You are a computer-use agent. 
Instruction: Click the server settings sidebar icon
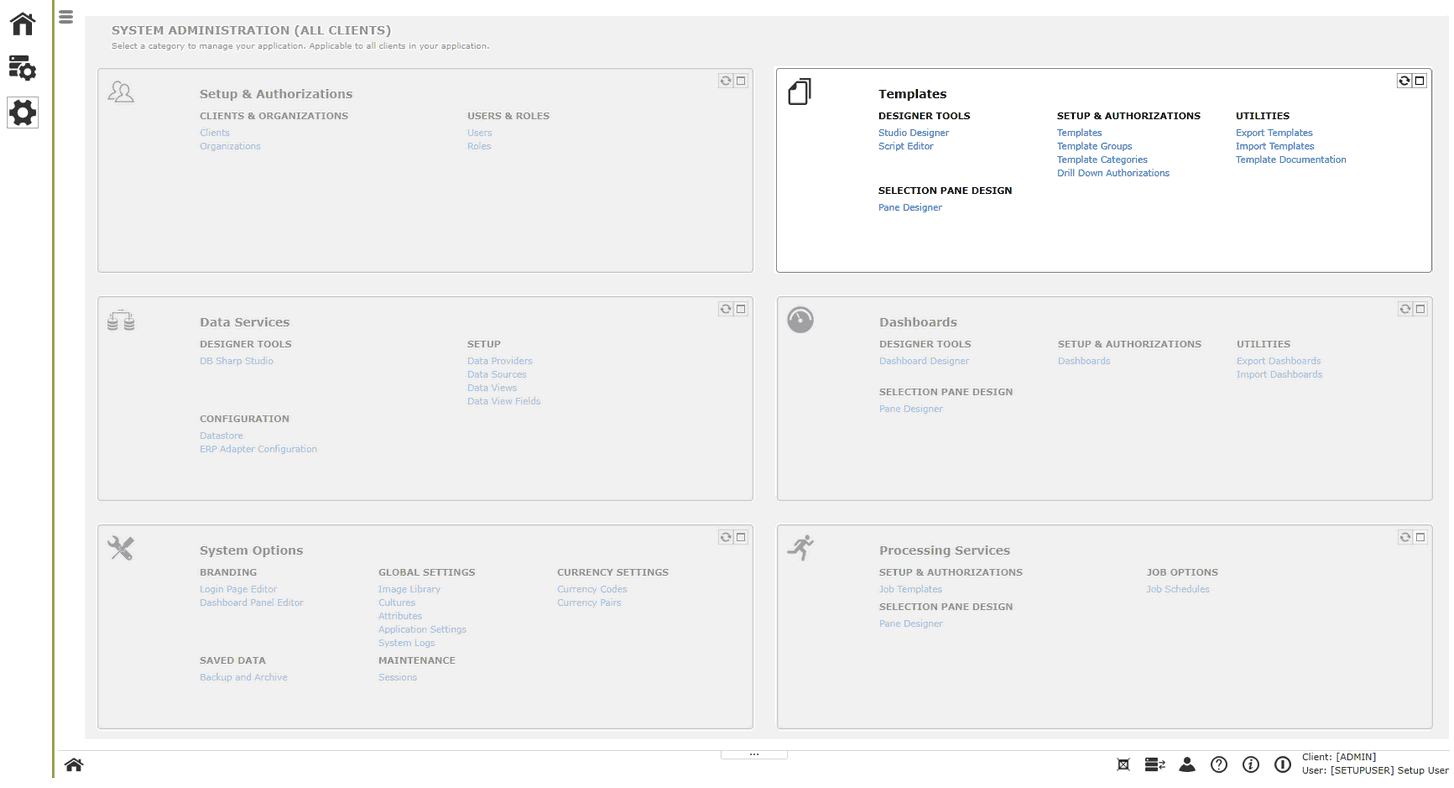(22, 68)
